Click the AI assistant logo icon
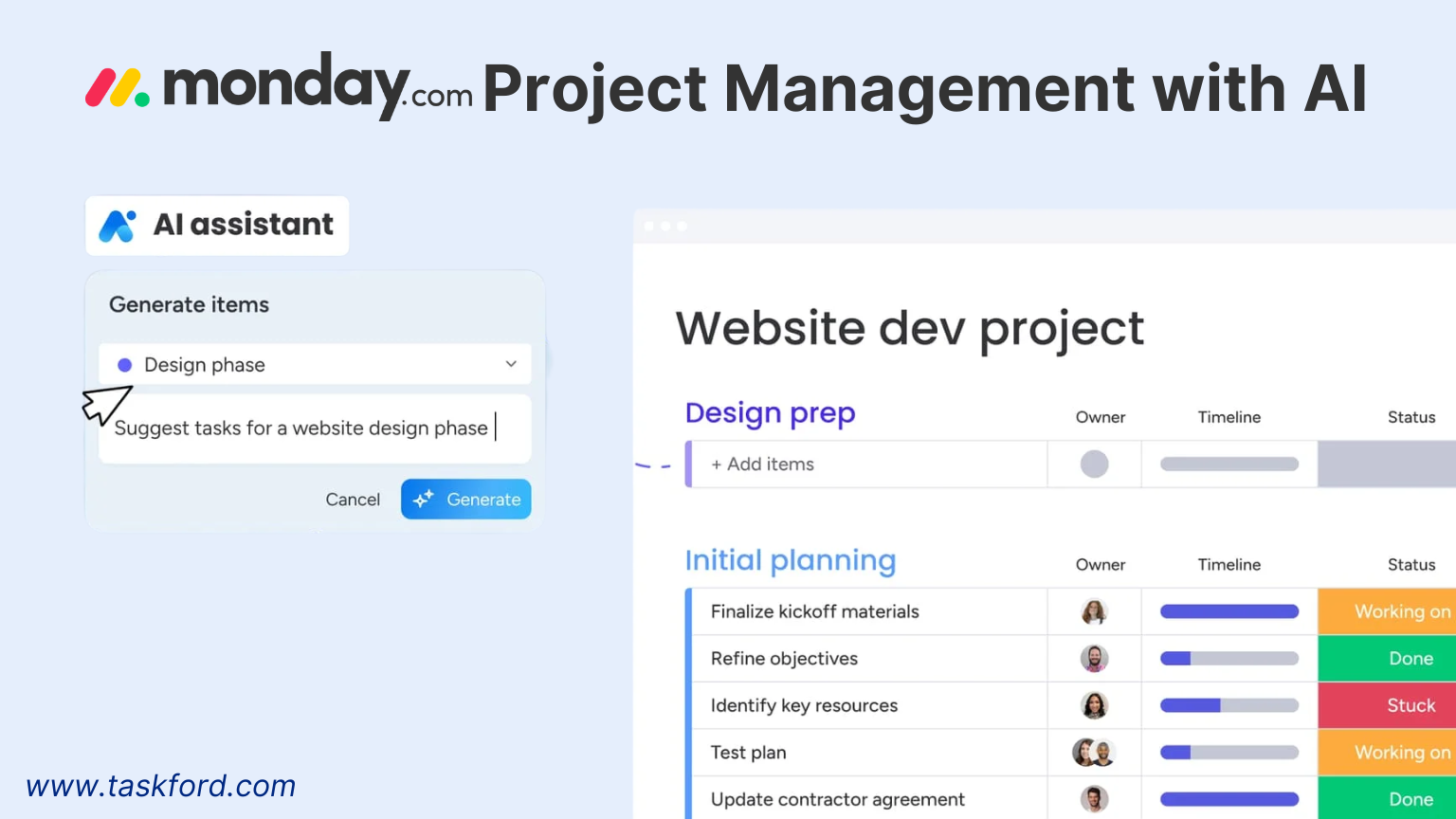 click(118, 225)
